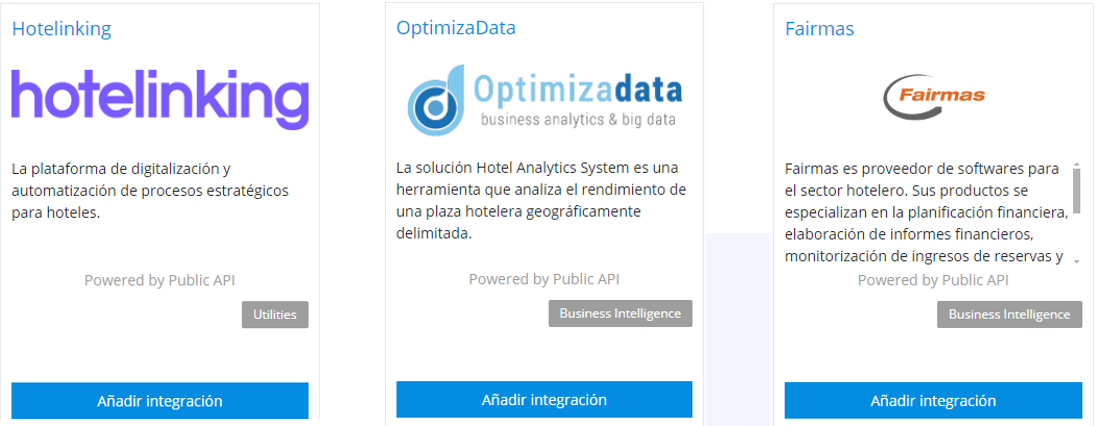
Task: Open the Fairmas title link
Action: click(820, 29)
